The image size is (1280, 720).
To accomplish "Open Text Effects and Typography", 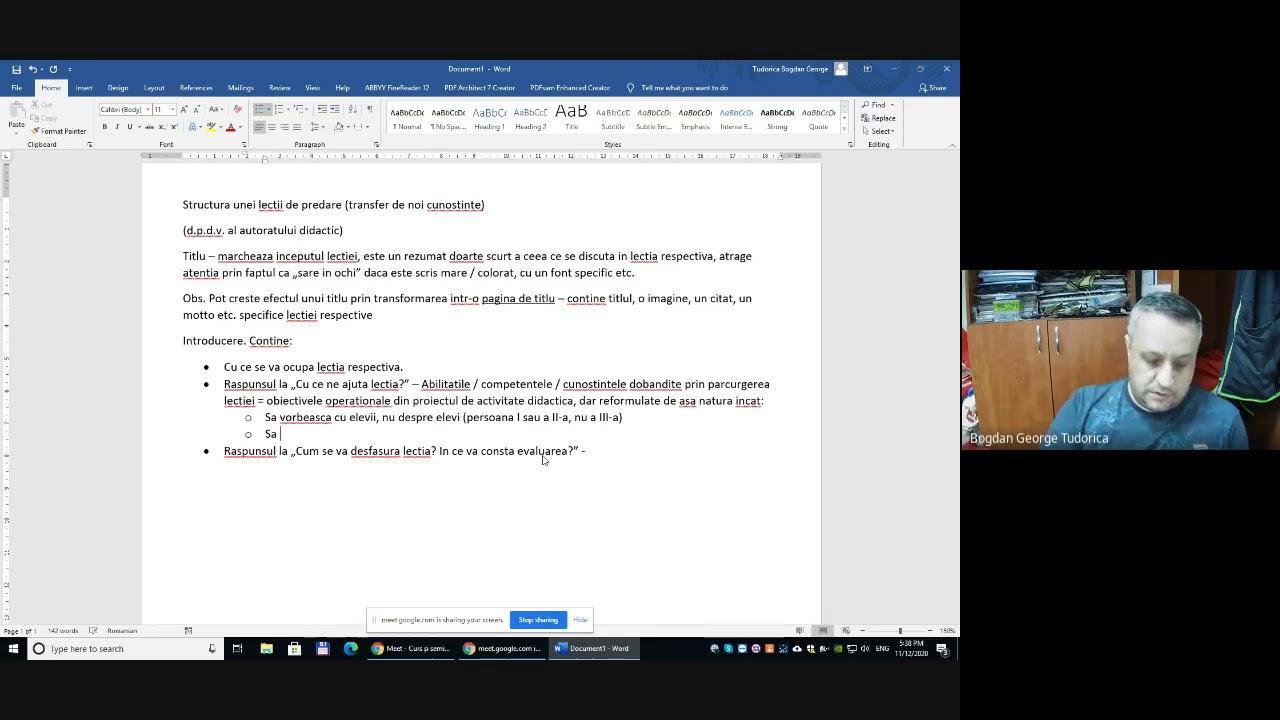I will 193,127.
